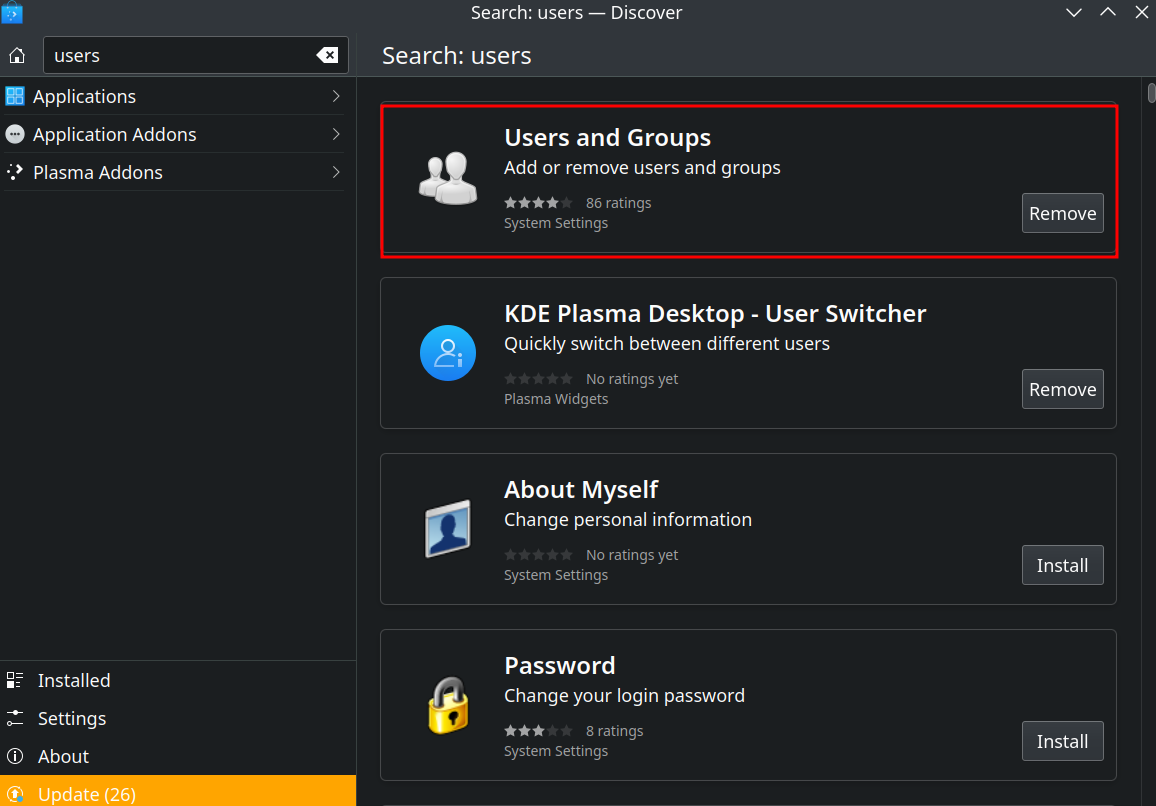Open the Settings entry in the sidebar
The image size is (1156, 806).
point(71,718)
